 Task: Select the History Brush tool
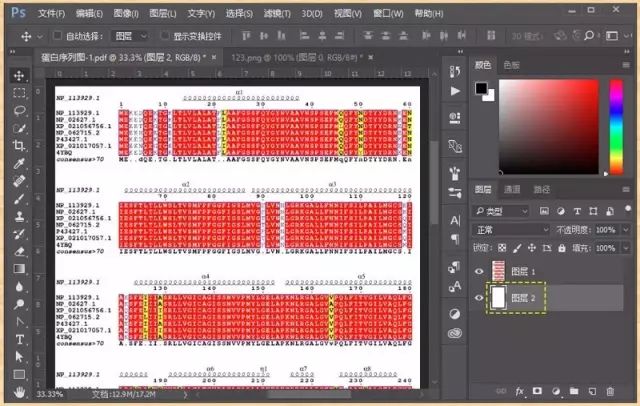pyautogui.click(x=19, y=234)
